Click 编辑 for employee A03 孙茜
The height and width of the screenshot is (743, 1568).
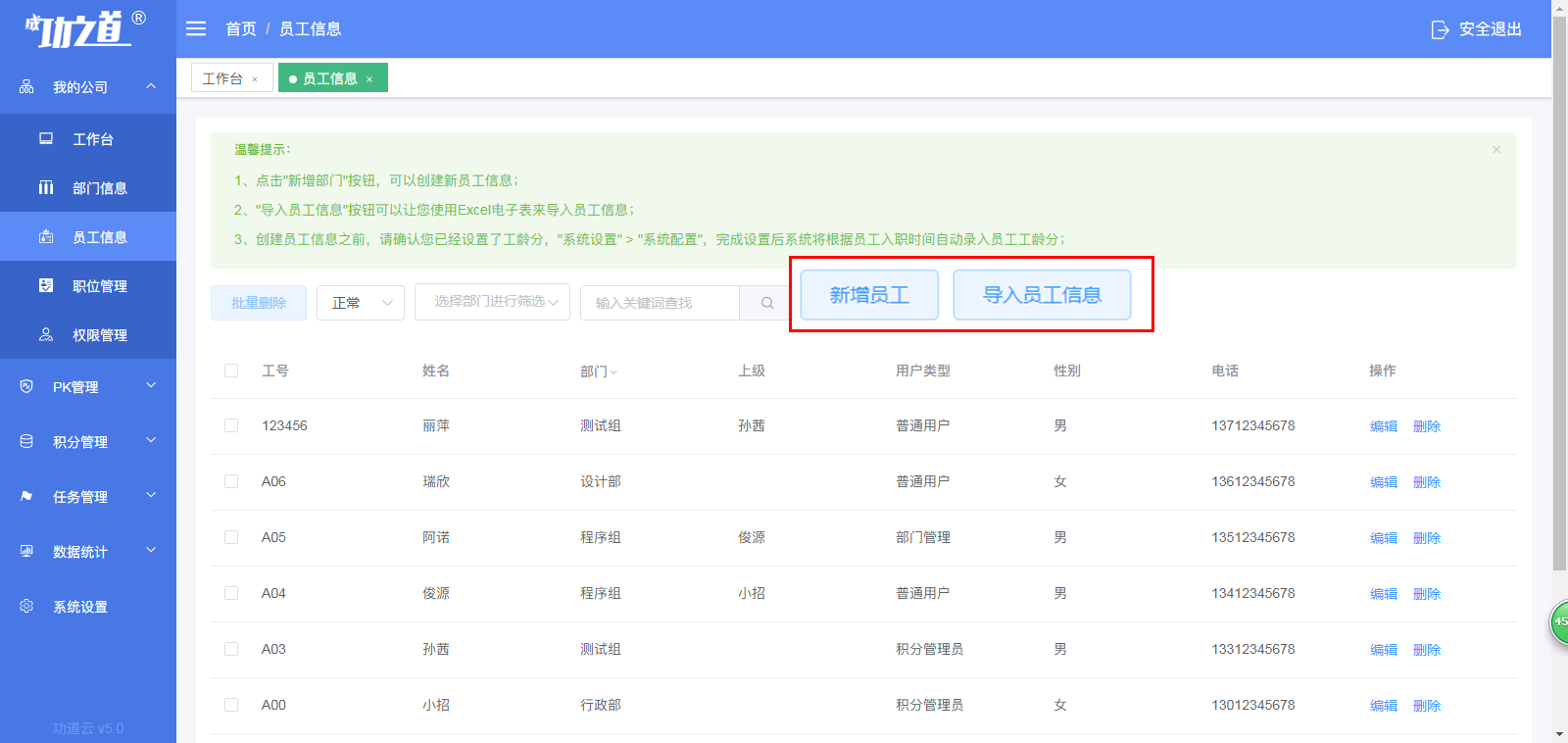pos(1384,650)
